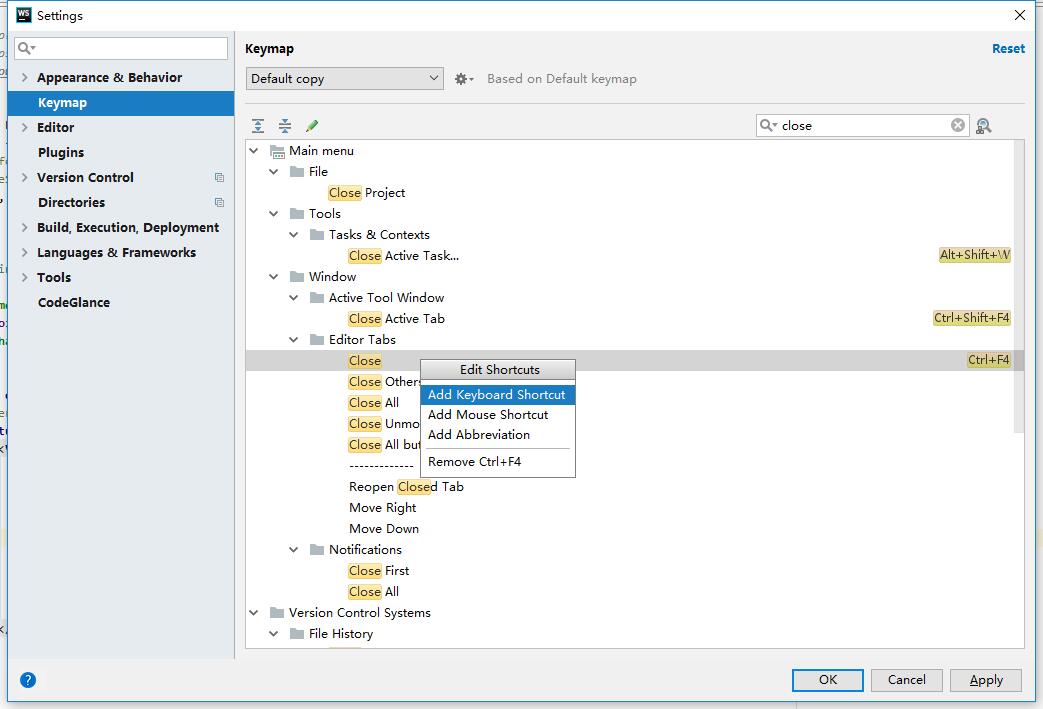Expand the Editor settings section
1043x709 pixels.
(25, 127)
